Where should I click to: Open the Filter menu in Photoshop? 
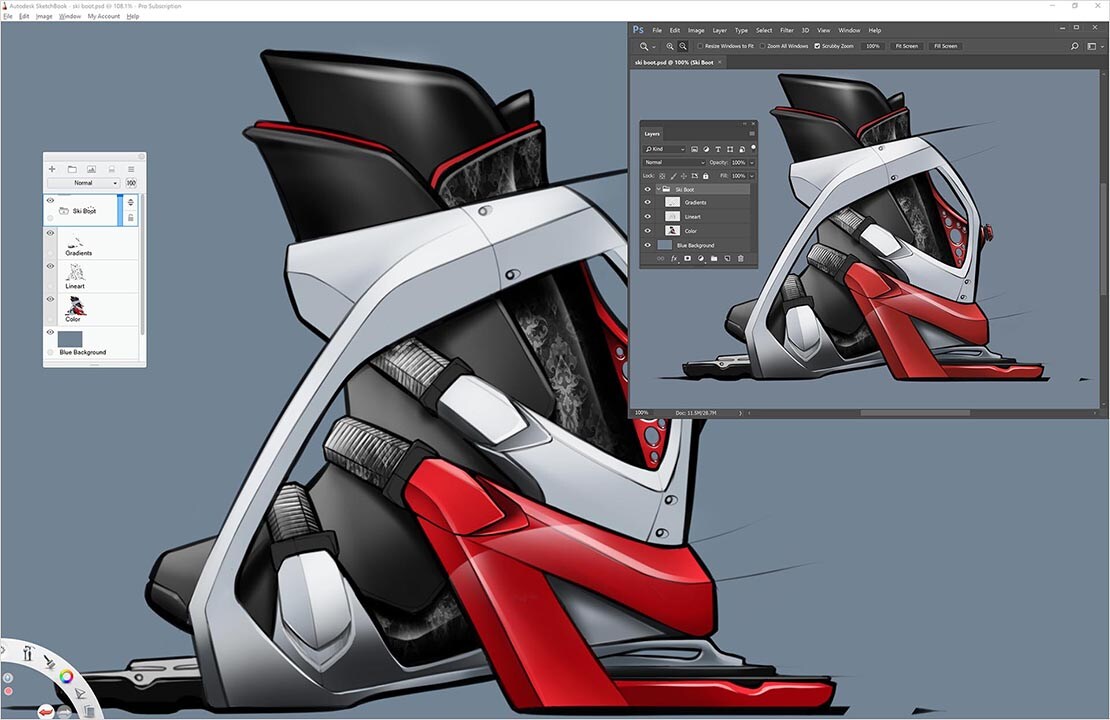(x=787, y=30)
